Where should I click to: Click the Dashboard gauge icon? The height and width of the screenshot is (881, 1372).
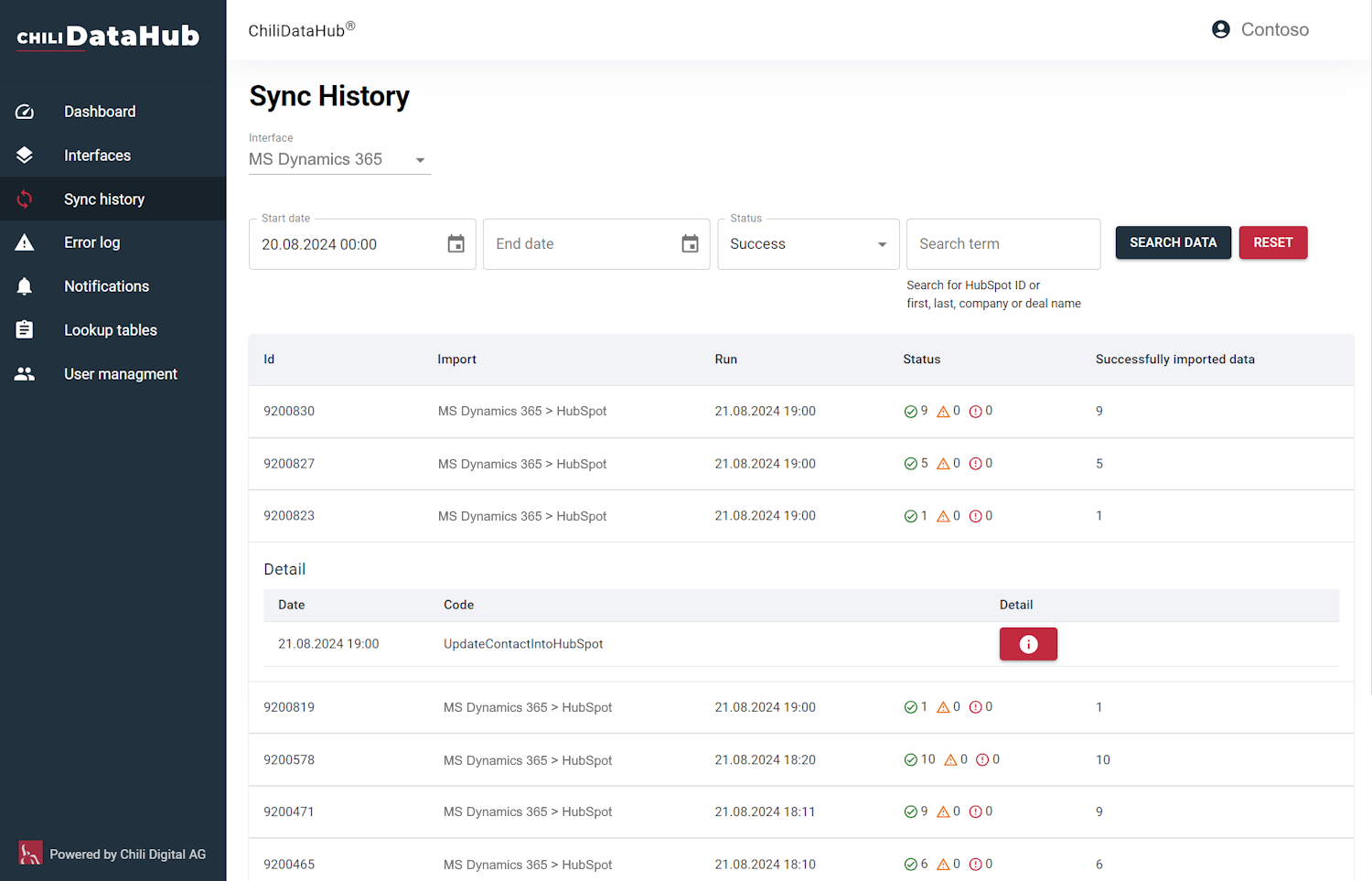tap(25, 112)
